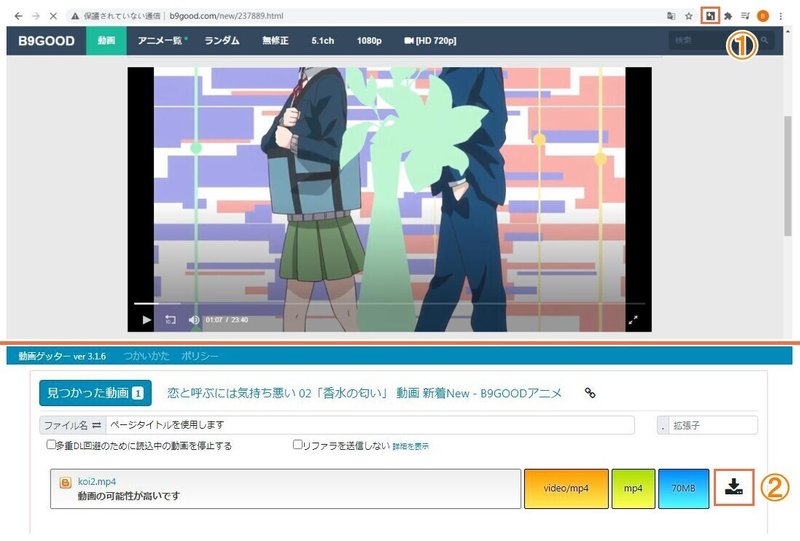
Task: Open the media control playlist icon
Action: pos(745,16)
